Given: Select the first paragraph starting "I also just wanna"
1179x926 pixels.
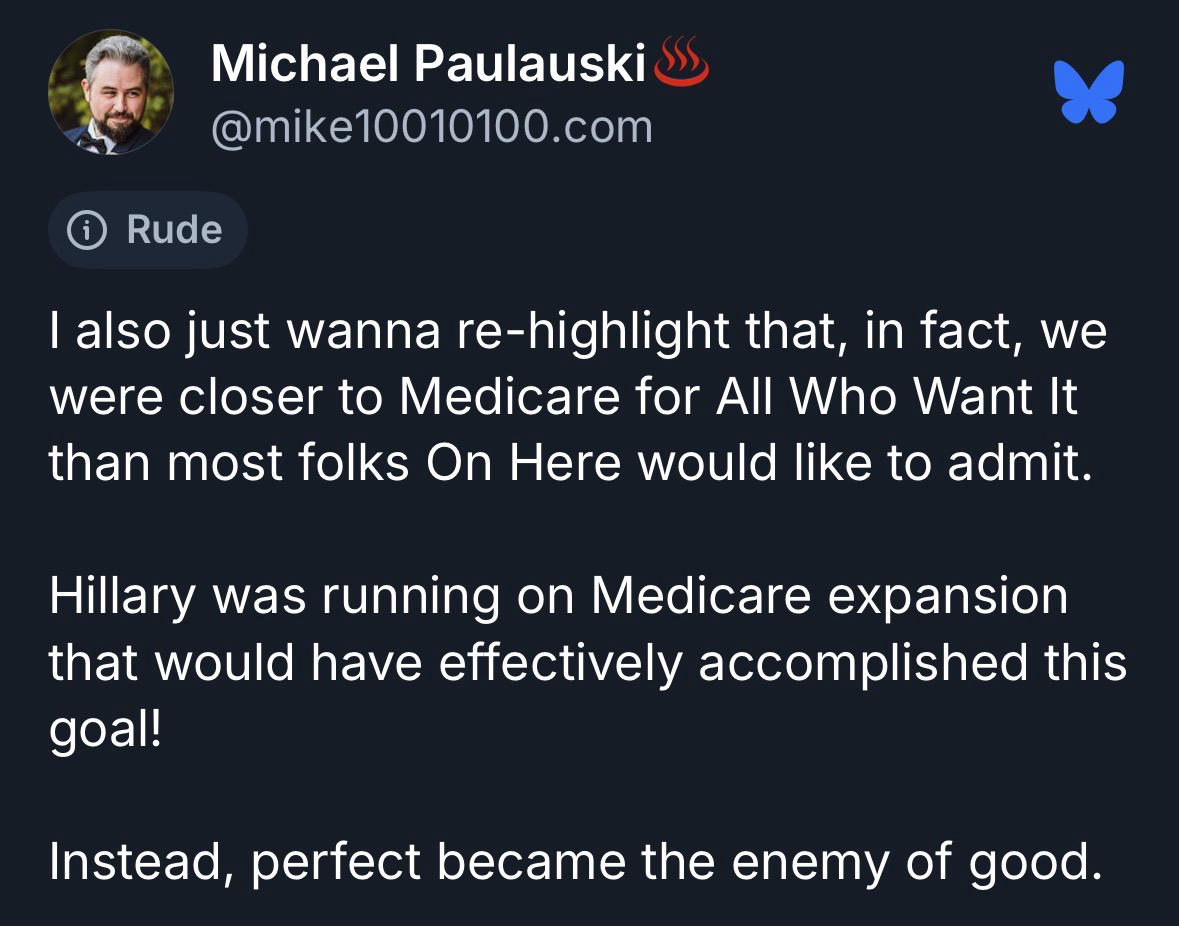Looking at the screenshot, I should click(578, 398).
